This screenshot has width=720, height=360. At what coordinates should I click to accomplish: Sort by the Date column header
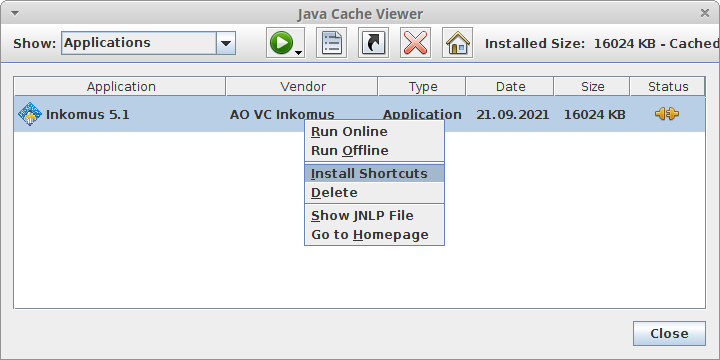point(510,86)
